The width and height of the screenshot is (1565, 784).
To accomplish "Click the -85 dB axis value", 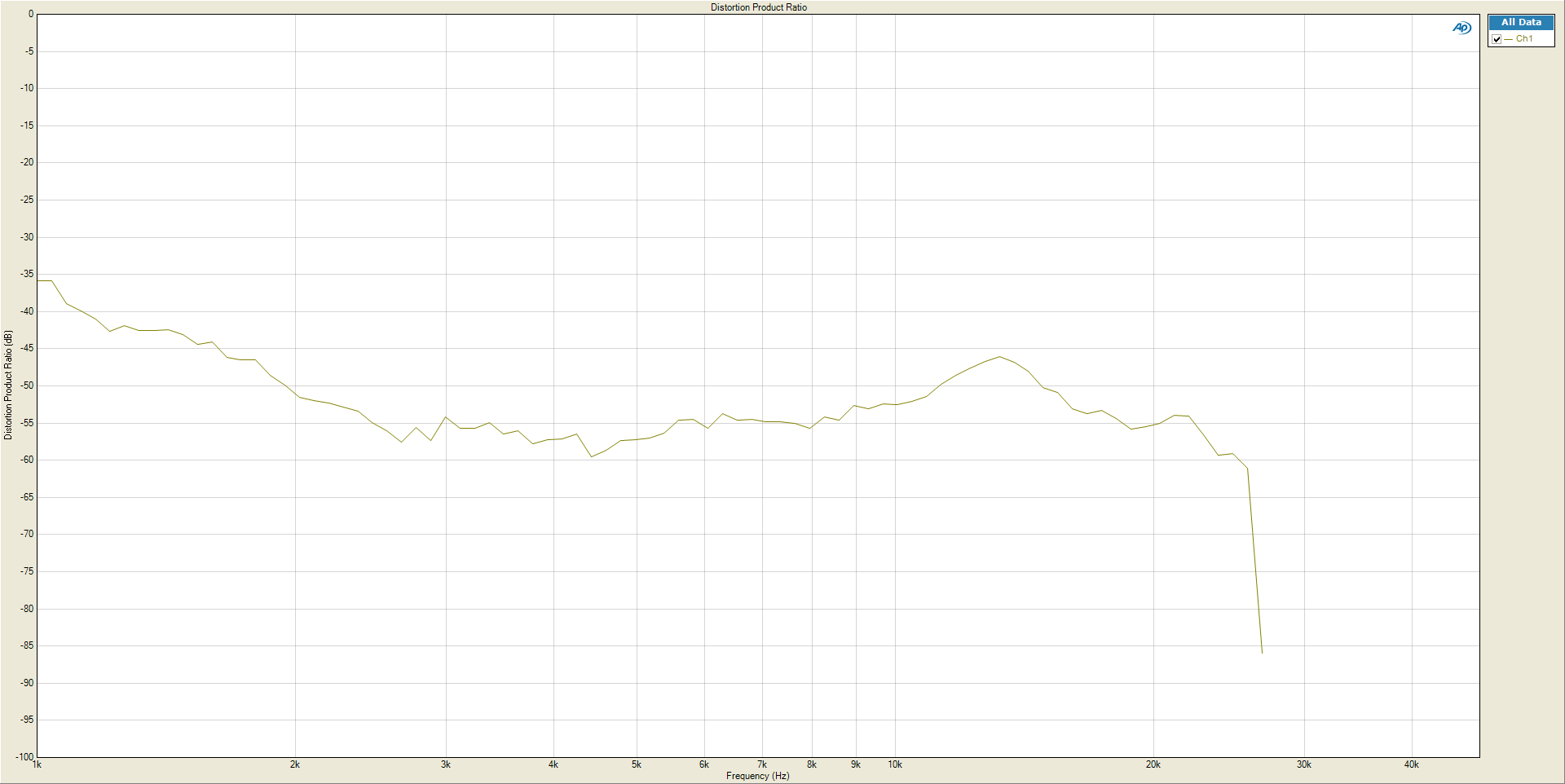I will coord(28,645).
